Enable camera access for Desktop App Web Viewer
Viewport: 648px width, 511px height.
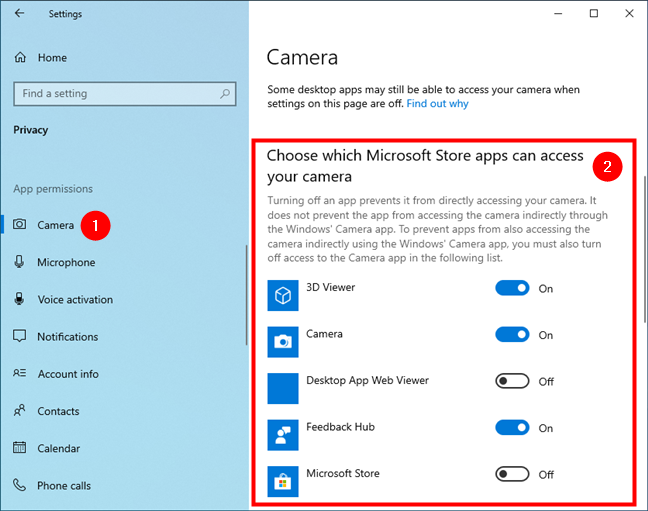click(512, 381)
